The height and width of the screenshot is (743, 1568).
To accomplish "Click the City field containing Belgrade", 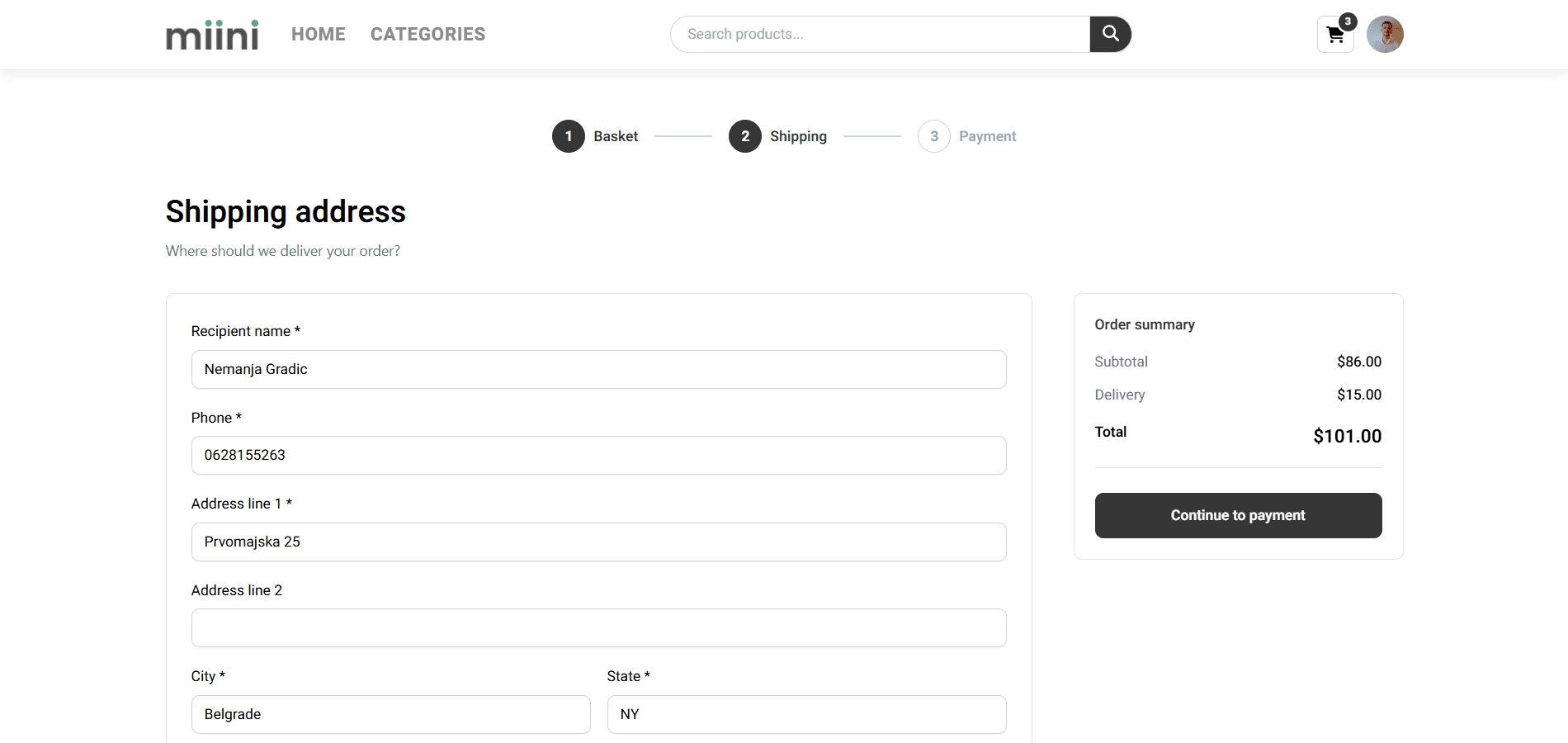I will point(391,714).
